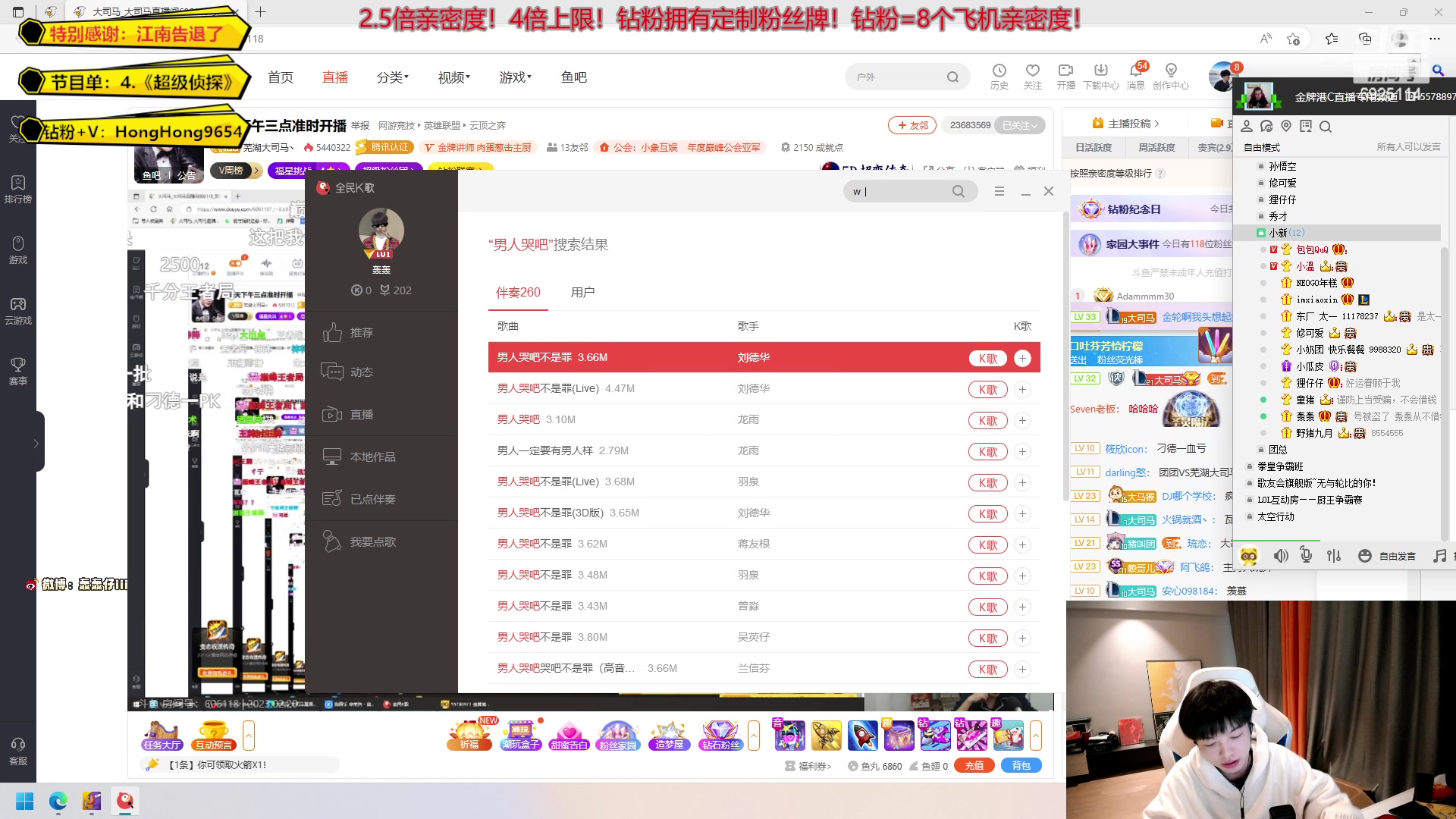Click K歌 button for 吴英仔 row
The image size is (1456, 819).
(x=988, y=638)
